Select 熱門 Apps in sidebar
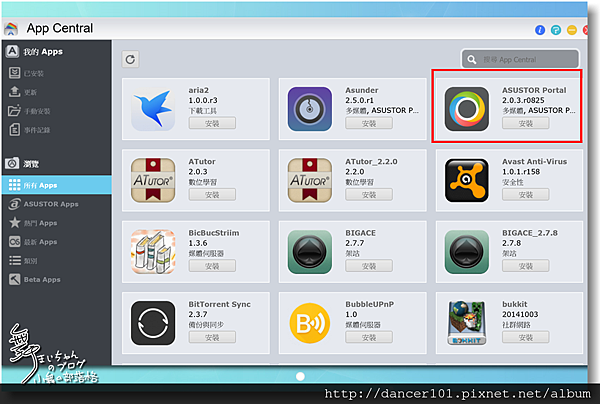The width and height of the screenshot is (600, 404). [57, 223]
